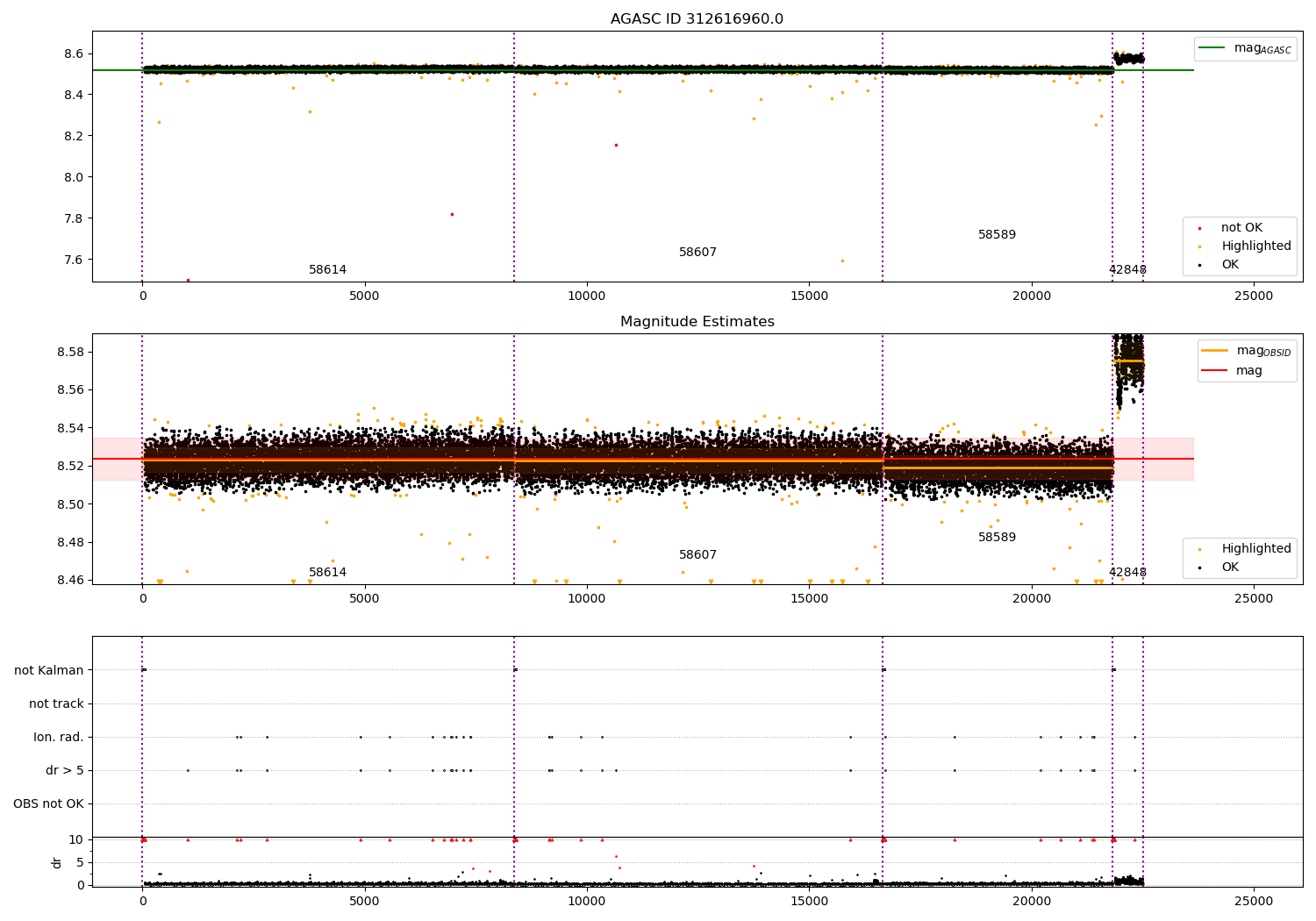Select the red "mag" legend entry in middle plot
The width and height of the screenshot is (1316, 921).
(1233, 371)
